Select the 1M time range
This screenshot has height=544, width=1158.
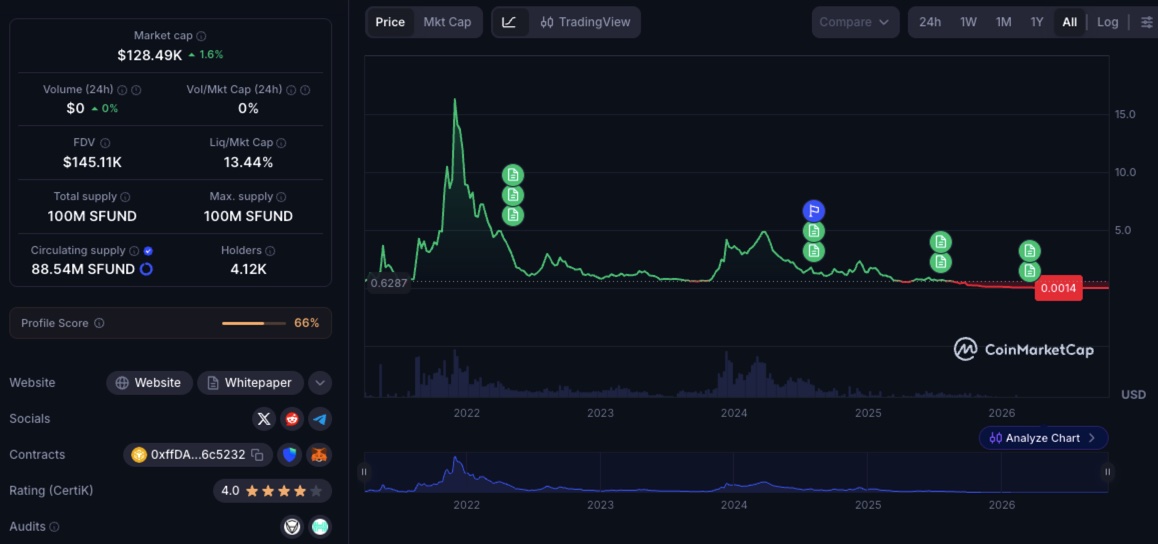click(1003, 22)
